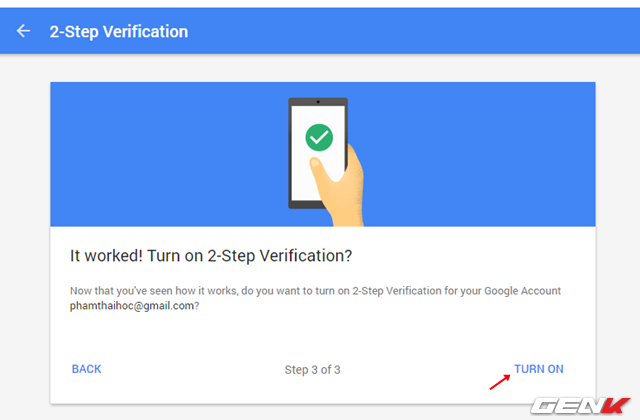Click the phamthaihoc@gmail.com email address

pos(132,306)
